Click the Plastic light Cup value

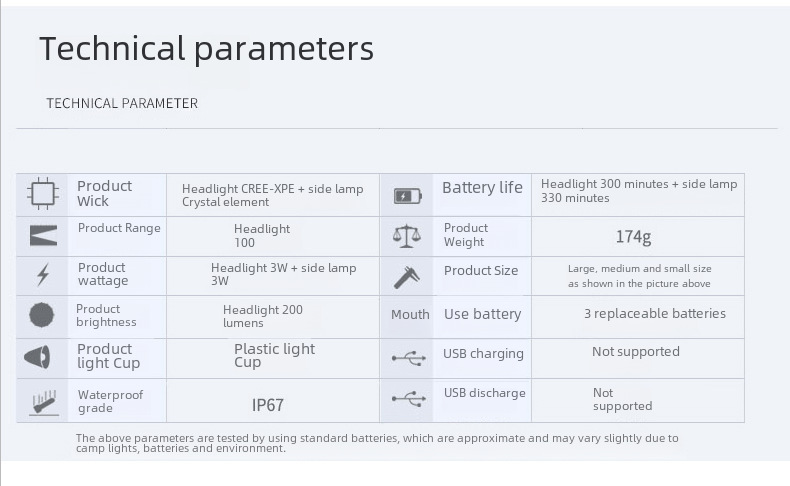click(x=275, y=356)
